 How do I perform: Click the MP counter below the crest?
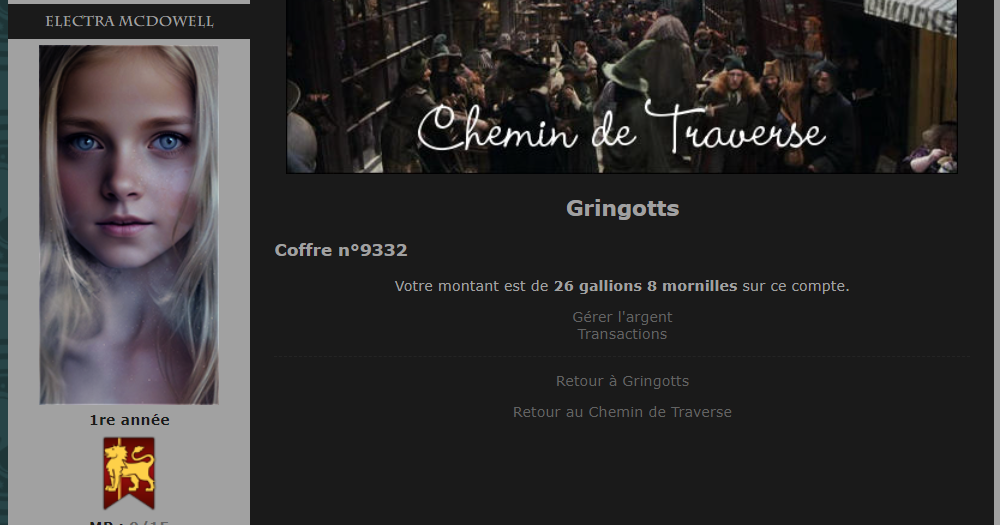[x=129, y=523]
